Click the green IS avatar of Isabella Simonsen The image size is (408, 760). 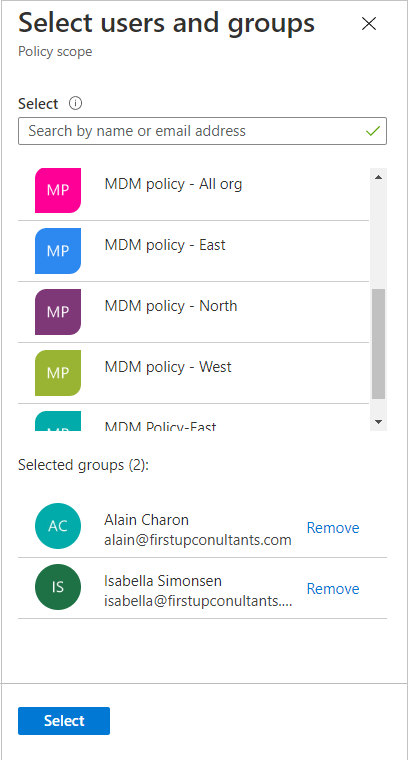[x=58, y=587]
